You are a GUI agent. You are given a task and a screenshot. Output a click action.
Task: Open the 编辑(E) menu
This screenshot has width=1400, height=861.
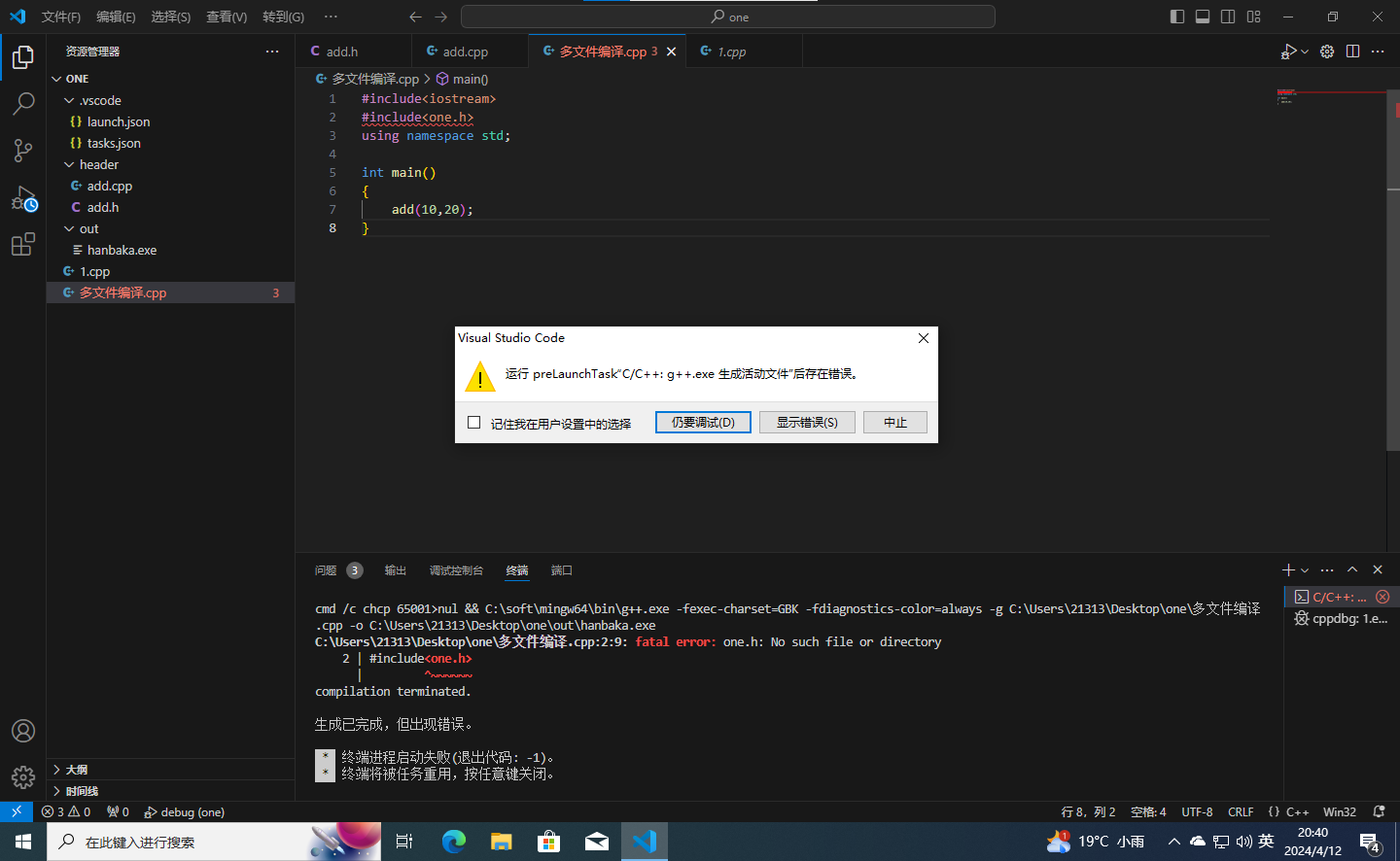click(116, 17)
